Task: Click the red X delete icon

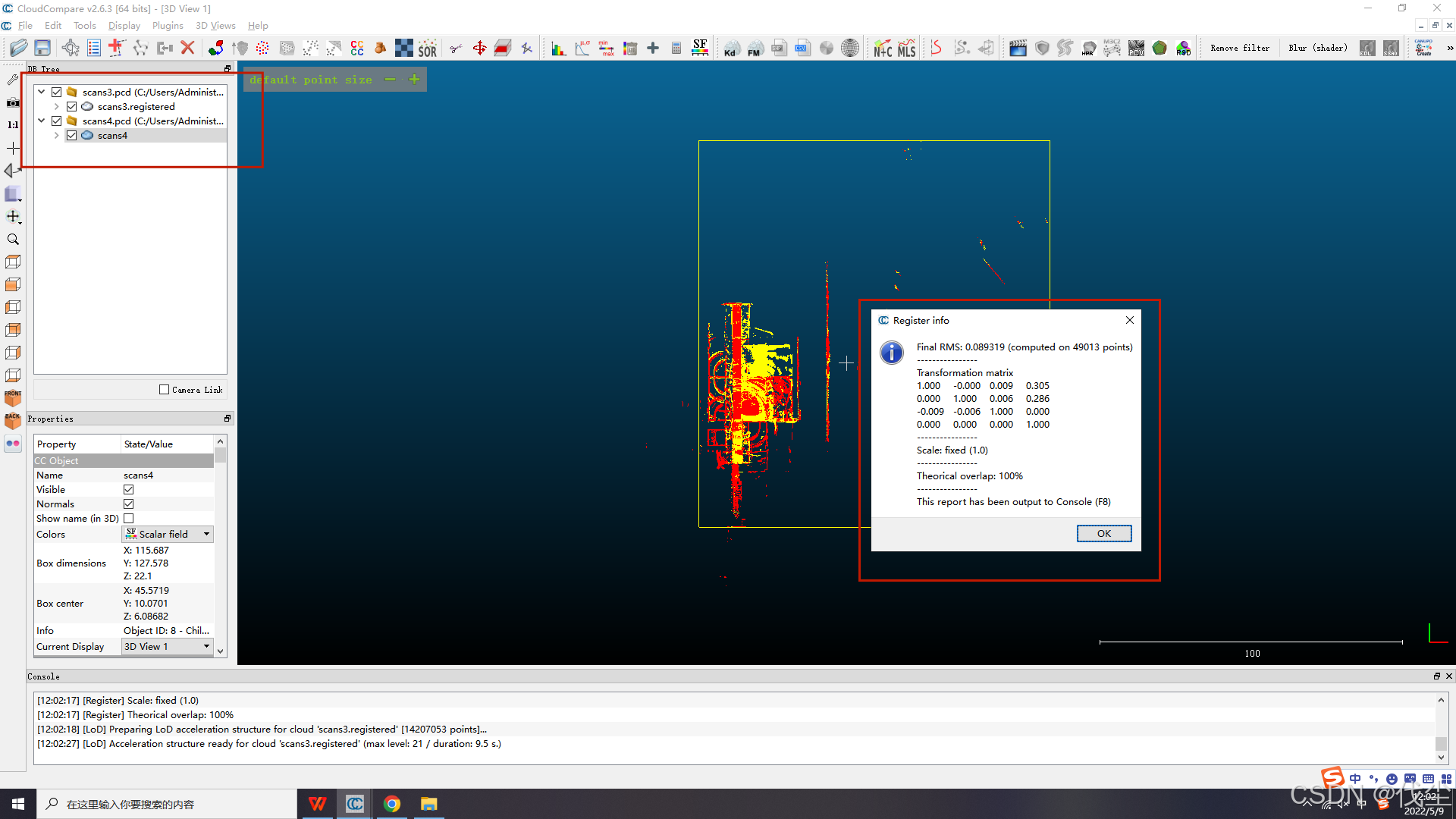Action: (188, 48)
